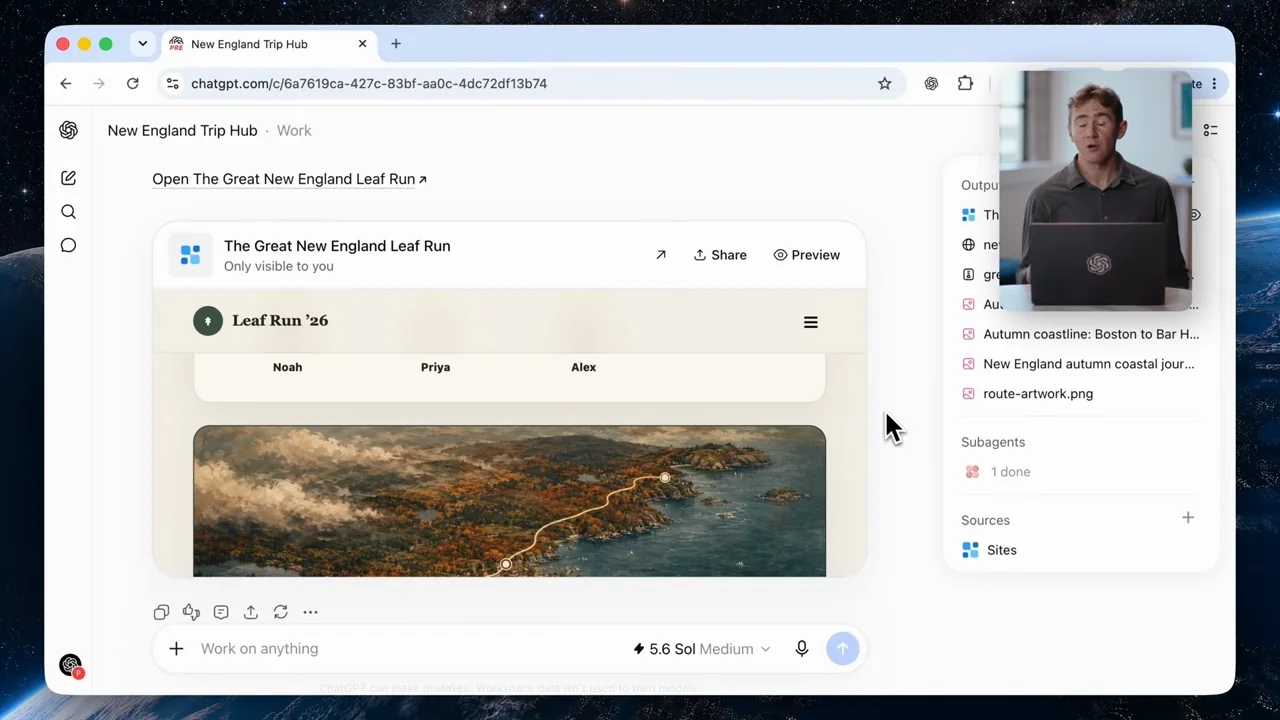Click the Alex name label
The height and width of the screenshot is (720, 1280).
pyautogui.click(x=583, y=367)
